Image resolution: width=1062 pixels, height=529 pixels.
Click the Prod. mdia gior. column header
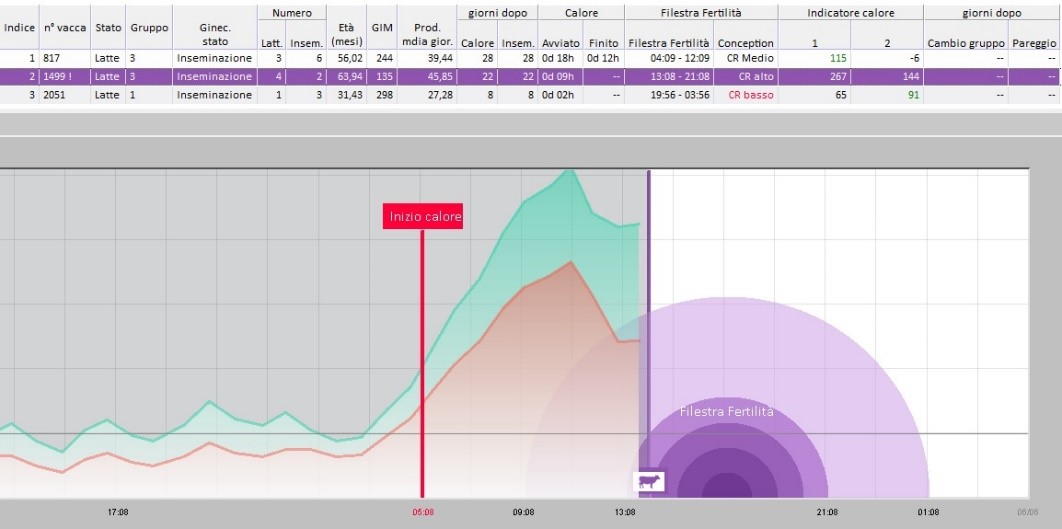click(x=427, y=35)
